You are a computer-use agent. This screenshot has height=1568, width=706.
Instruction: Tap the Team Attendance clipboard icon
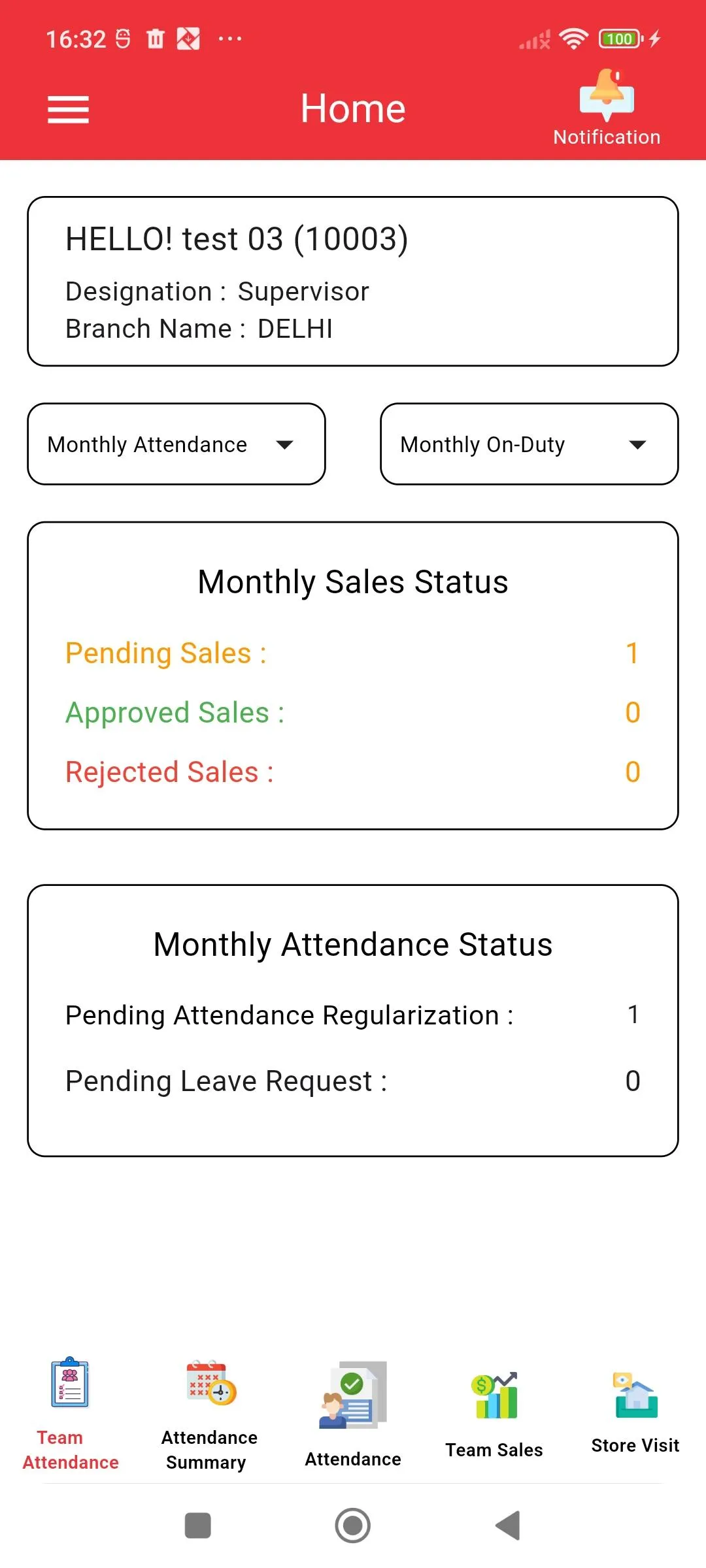click(x=70, y=1382)
